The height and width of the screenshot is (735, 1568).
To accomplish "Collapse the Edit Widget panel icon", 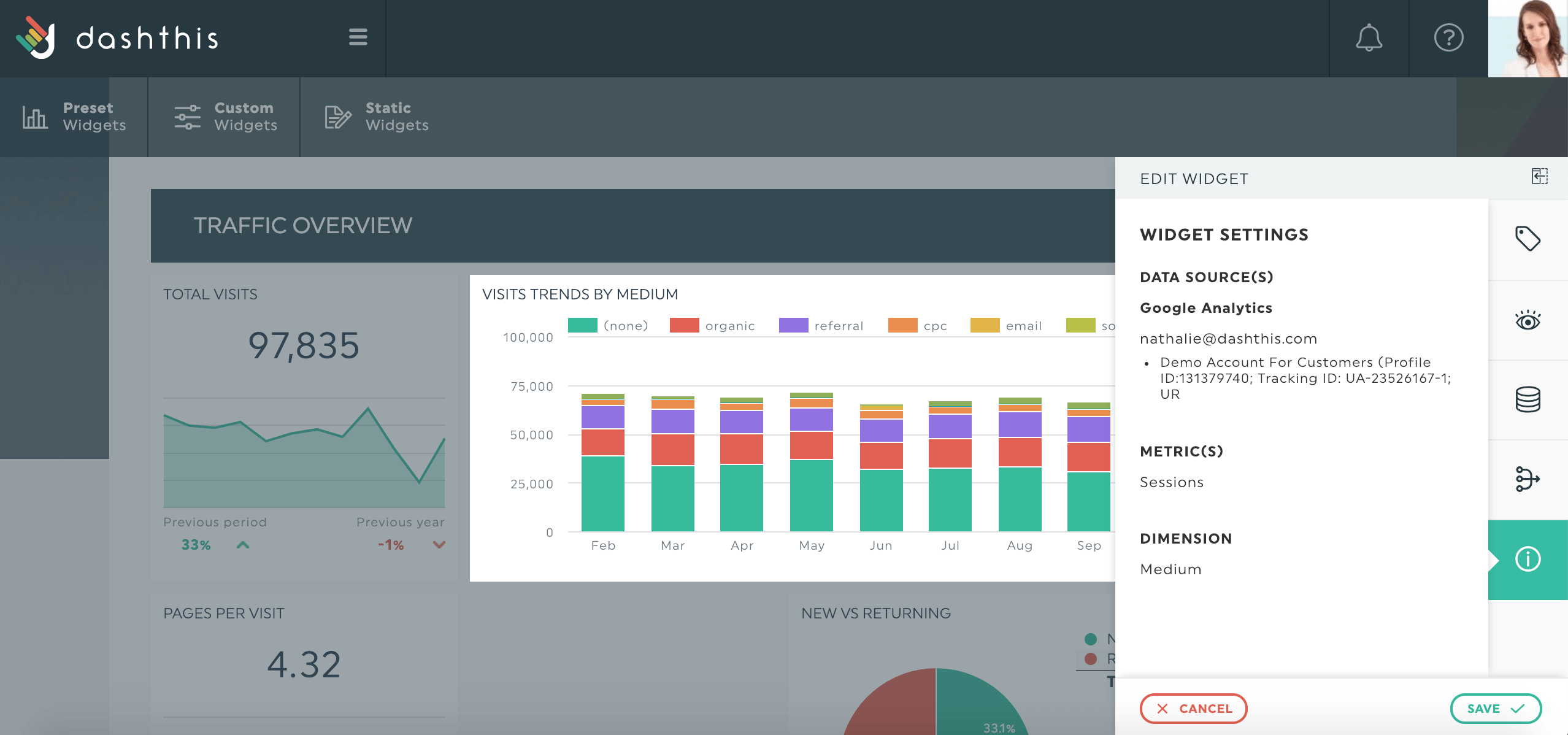I will pos(1539,177).
